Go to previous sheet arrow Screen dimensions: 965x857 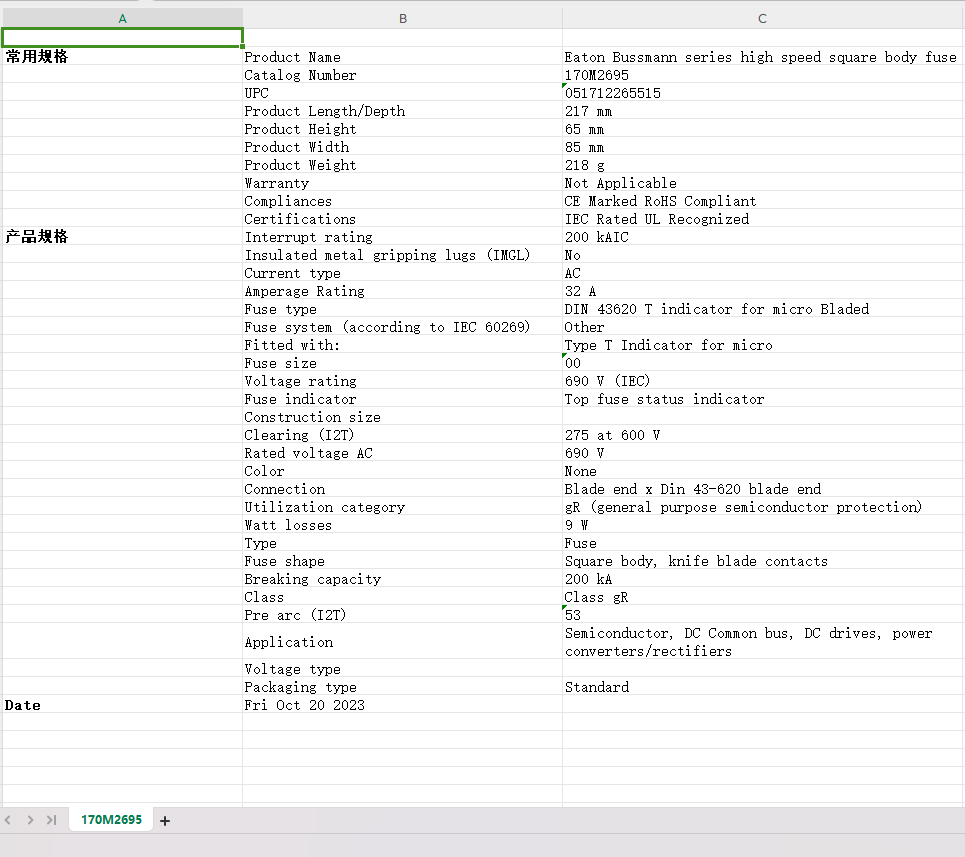coord(8,820)
